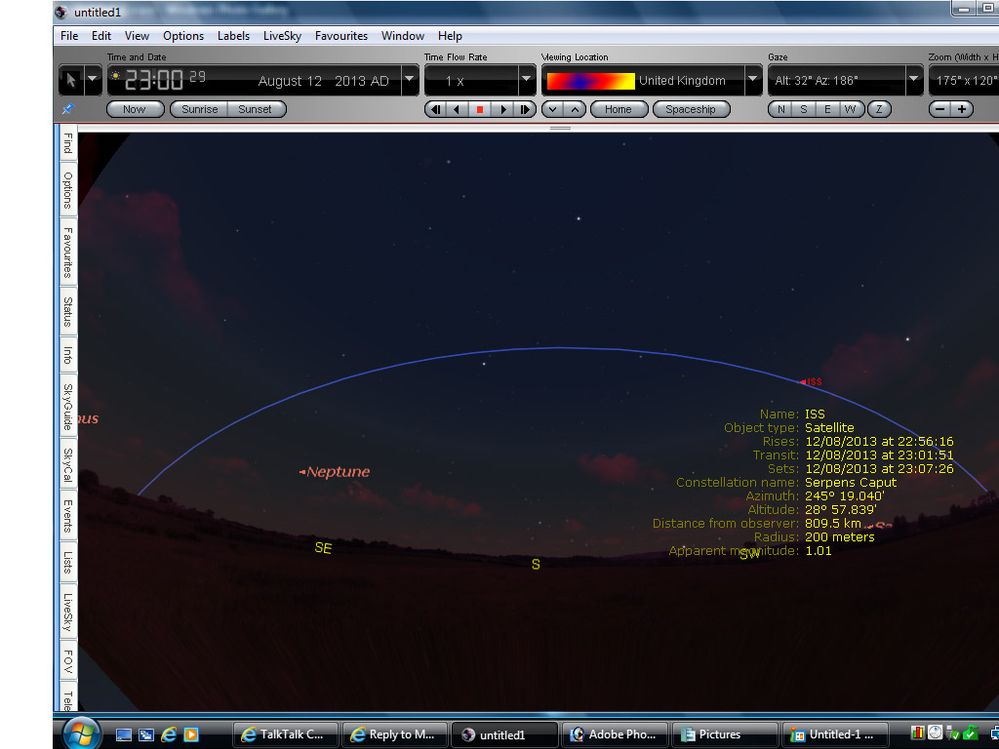Click the Windows Start orb

click(x=81, y=733)
